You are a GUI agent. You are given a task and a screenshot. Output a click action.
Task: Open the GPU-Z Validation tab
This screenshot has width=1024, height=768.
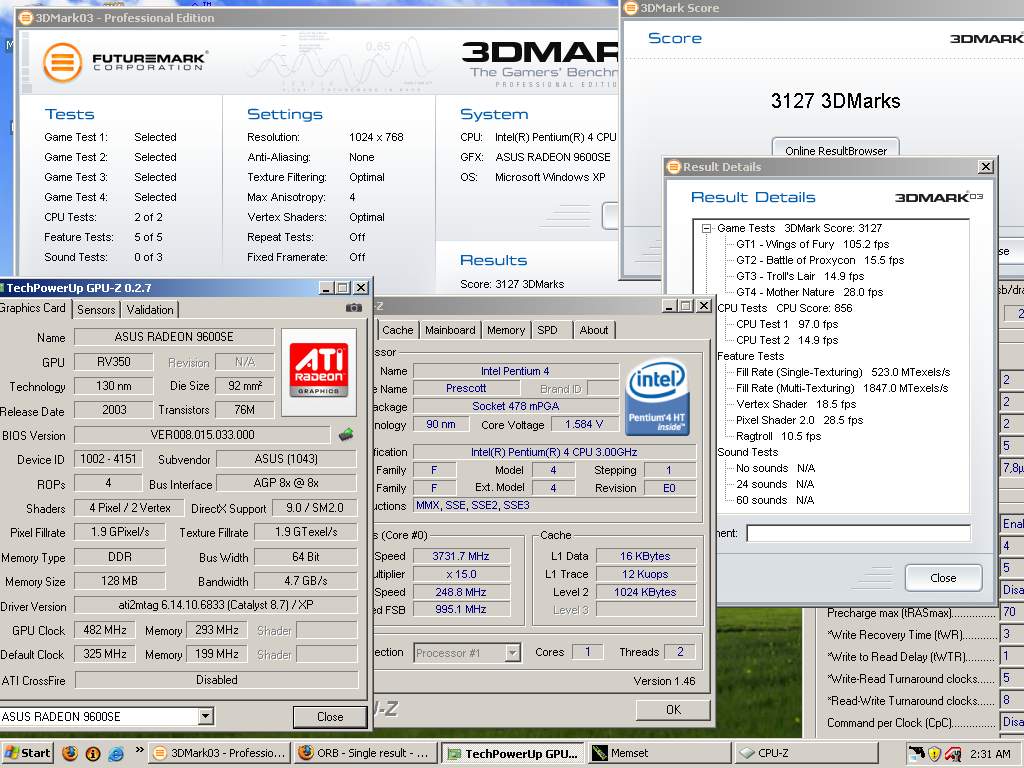(x=150, y=310)
